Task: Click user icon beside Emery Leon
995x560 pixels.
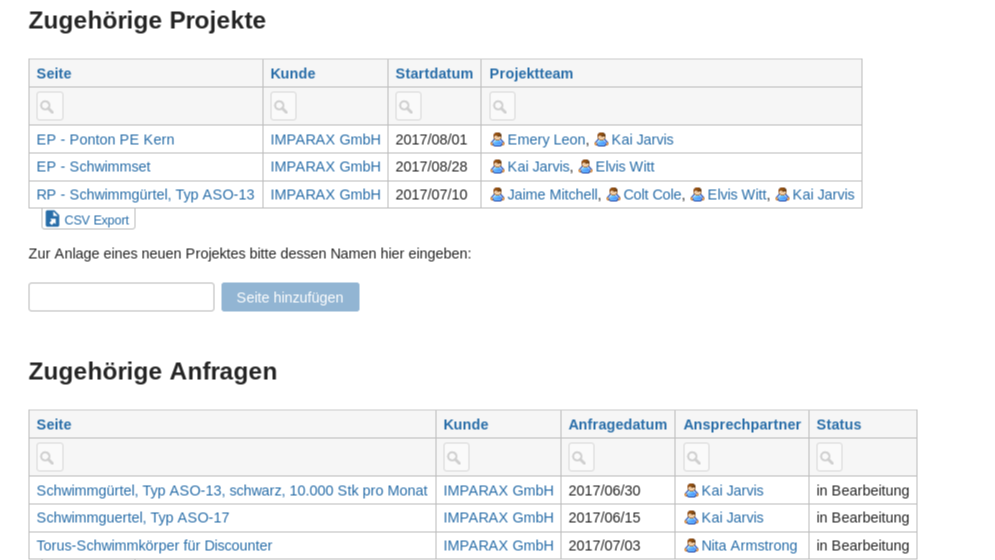Action: click(x=498, y=140)
